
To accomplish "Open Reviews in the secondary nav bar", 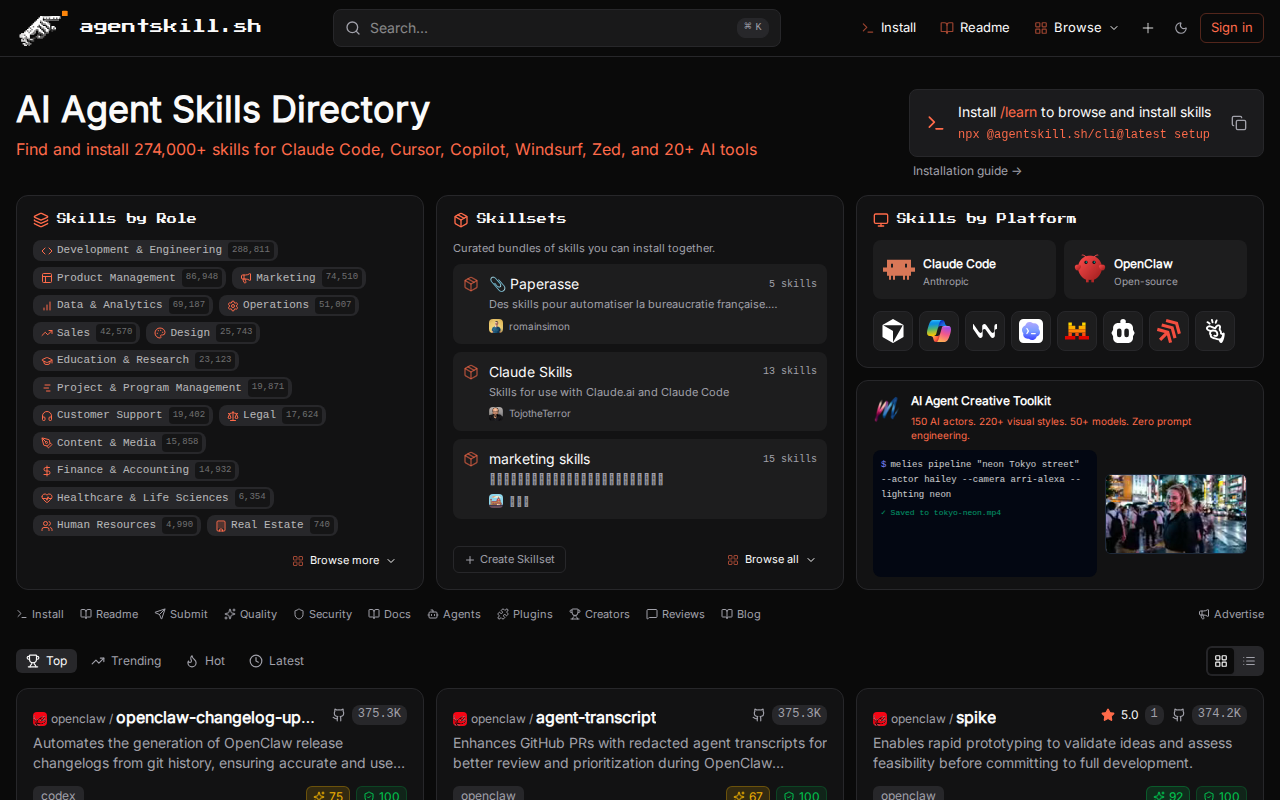I will click(x=675, y=614).
